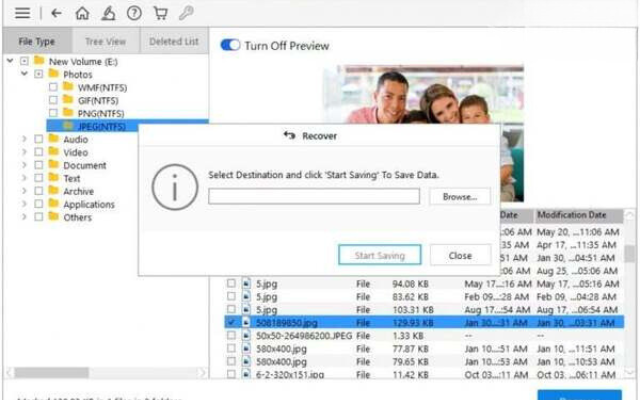The image size is (640, 400).
Task: Expand the Archive tree node
Action: point(24,191)
